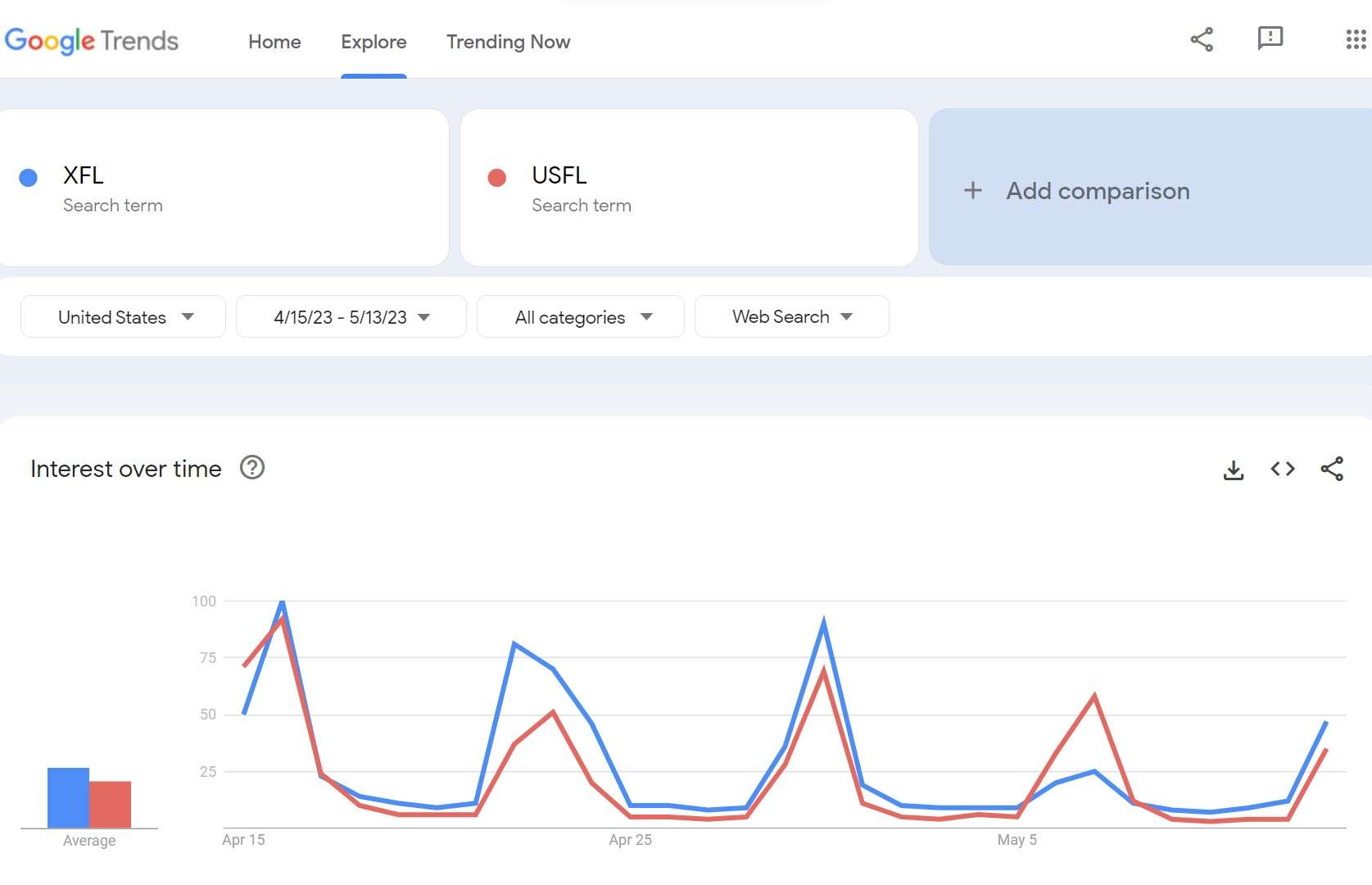Go to the Home tab
The height and width of the screenshot is (885, 1372).
pos(274,42)
